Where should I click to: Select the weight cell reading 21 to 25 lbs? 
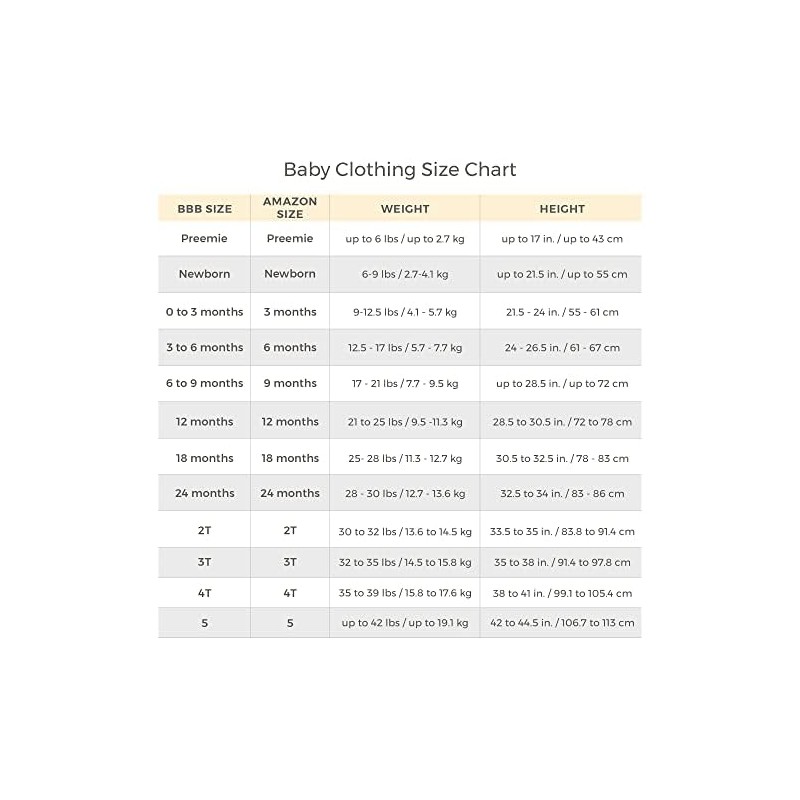(x=405, y=422)
